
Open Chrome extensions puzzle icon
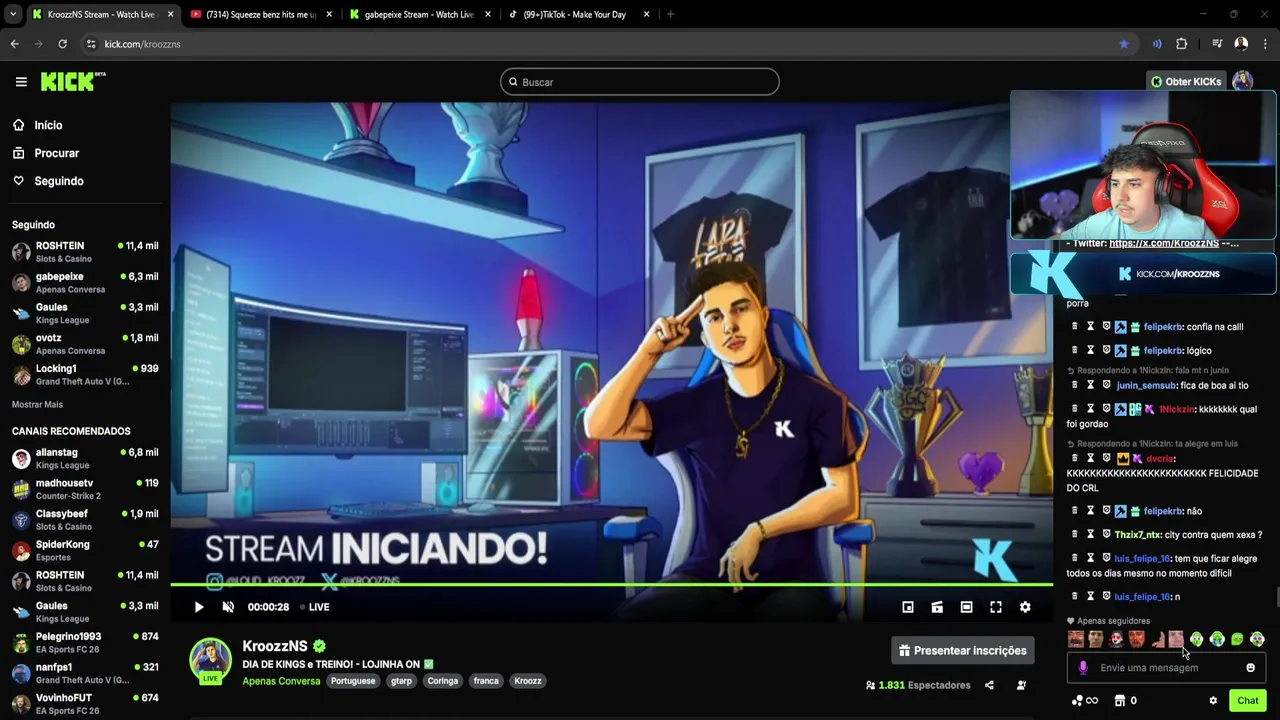click(1182, 44)
